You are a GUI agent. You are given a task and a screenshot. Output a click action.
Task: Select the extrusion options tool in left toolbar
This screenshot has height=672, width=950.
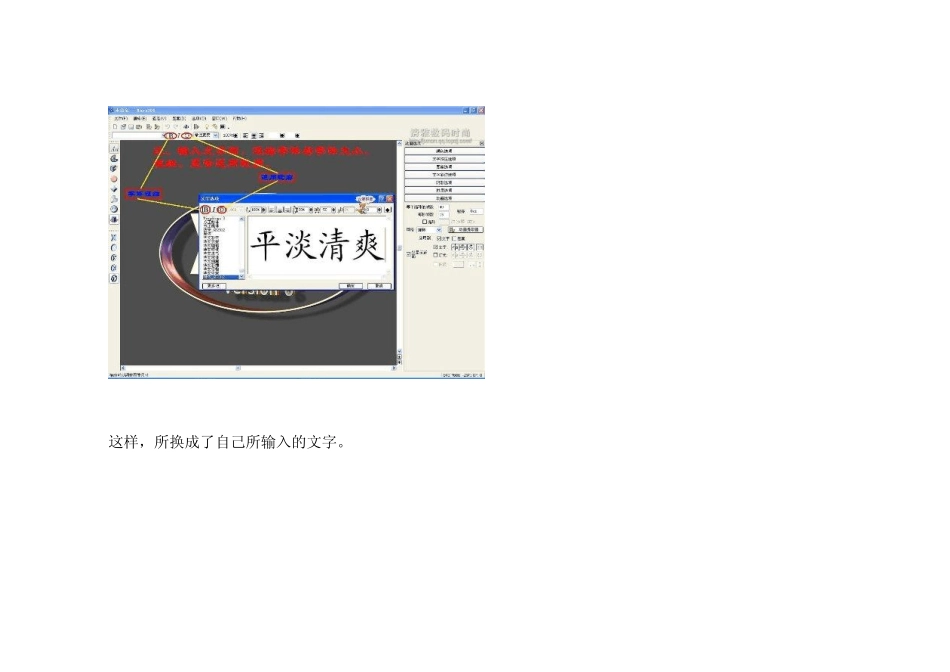click(114, 168)
